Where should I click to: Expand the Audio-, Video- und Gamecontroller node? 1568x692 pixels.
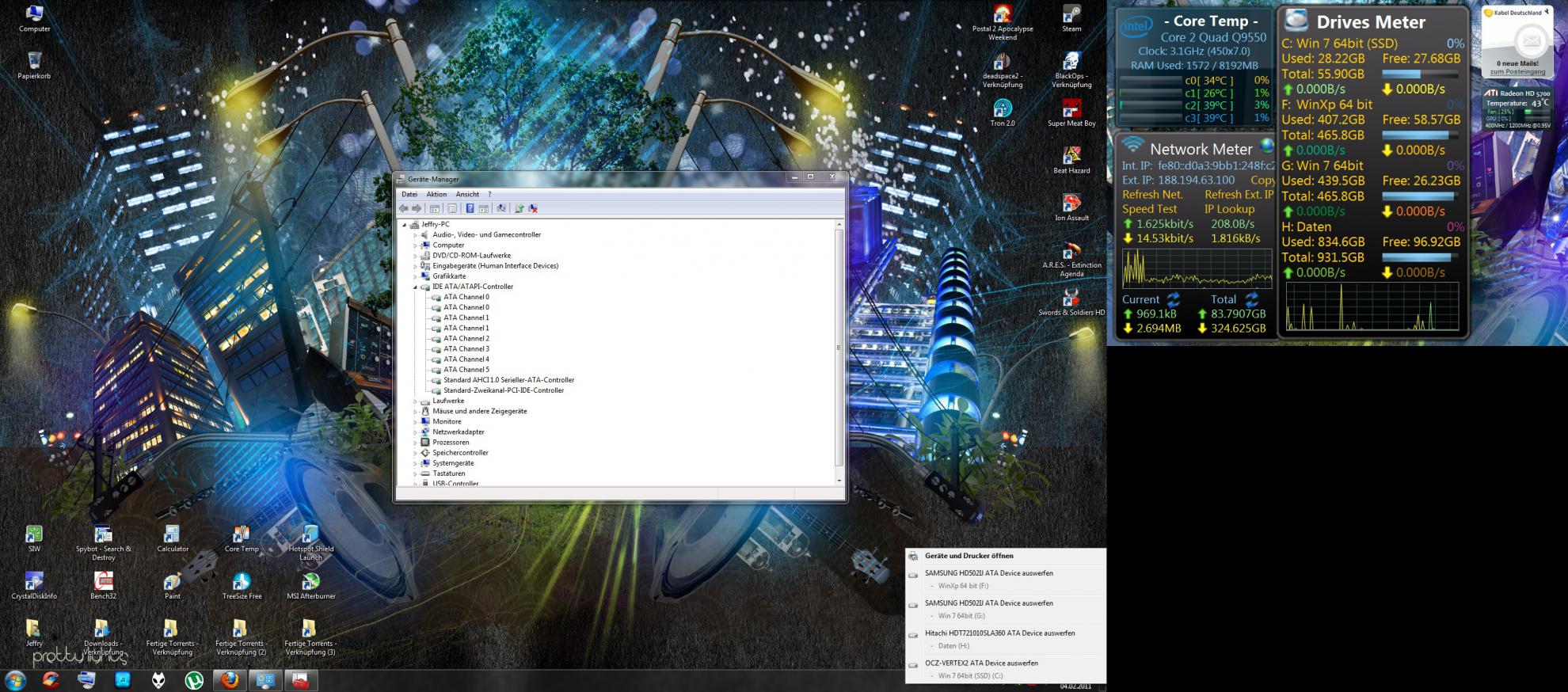[415, 235]
